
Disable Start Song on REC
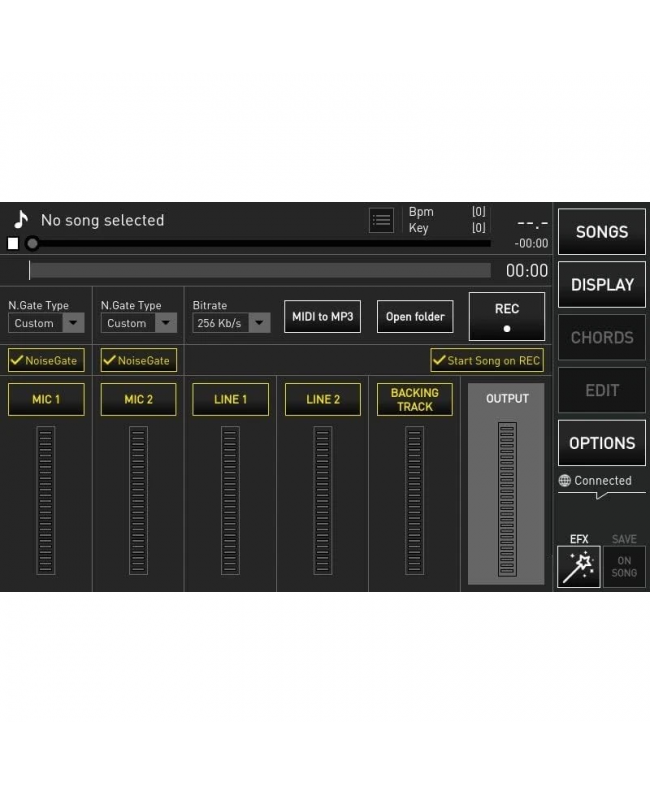point(439,360)
